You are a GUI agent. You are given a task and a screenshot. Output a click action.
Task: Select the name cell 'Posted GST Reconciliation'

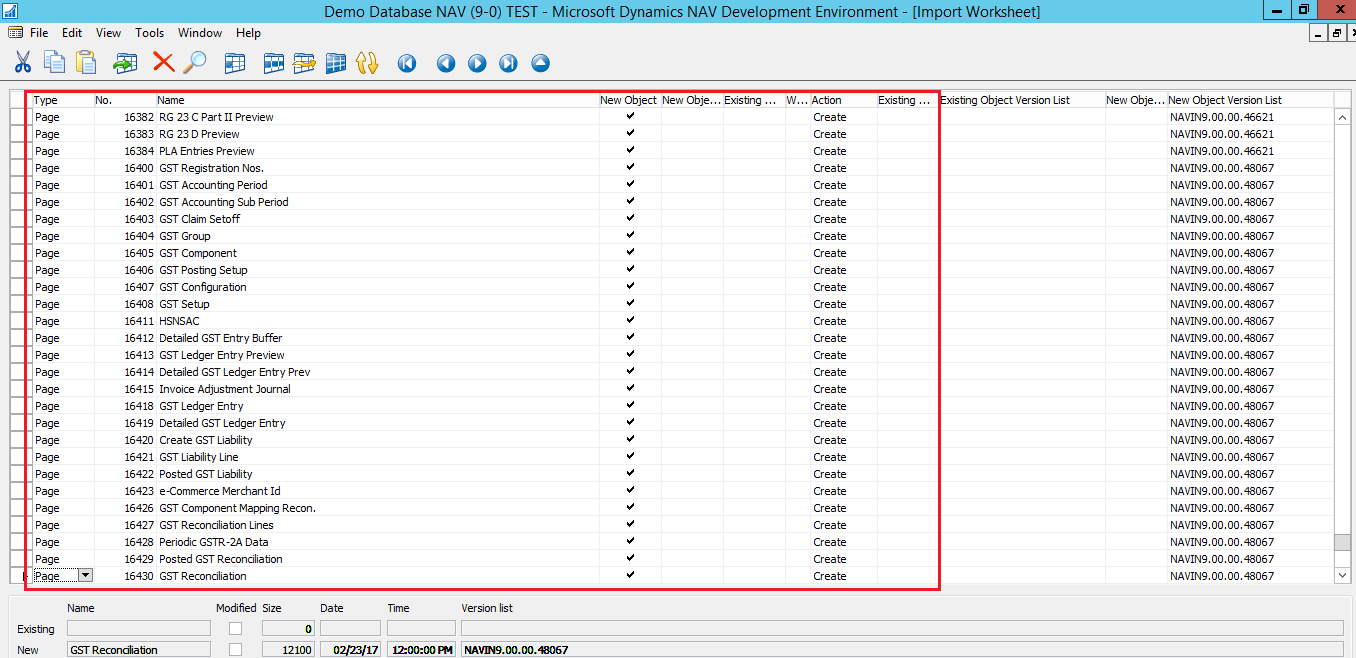(377, 559)
